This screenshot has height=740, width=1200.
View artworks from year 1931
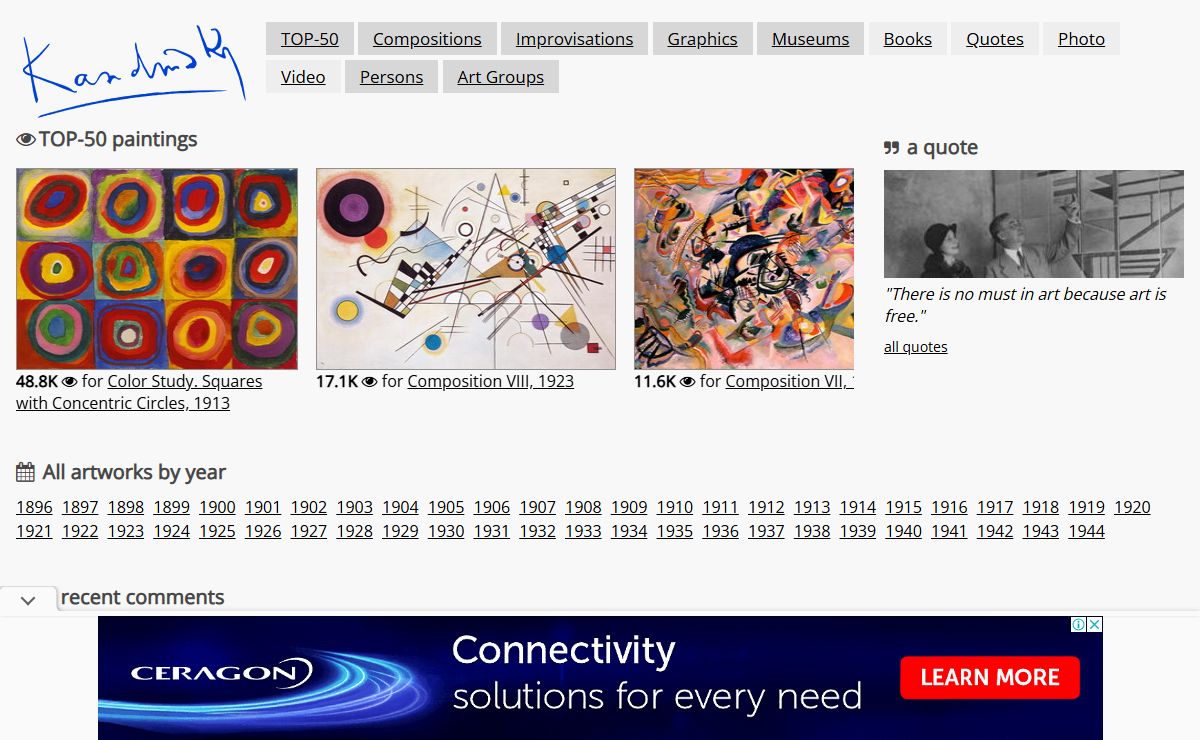tap(491, 531)
